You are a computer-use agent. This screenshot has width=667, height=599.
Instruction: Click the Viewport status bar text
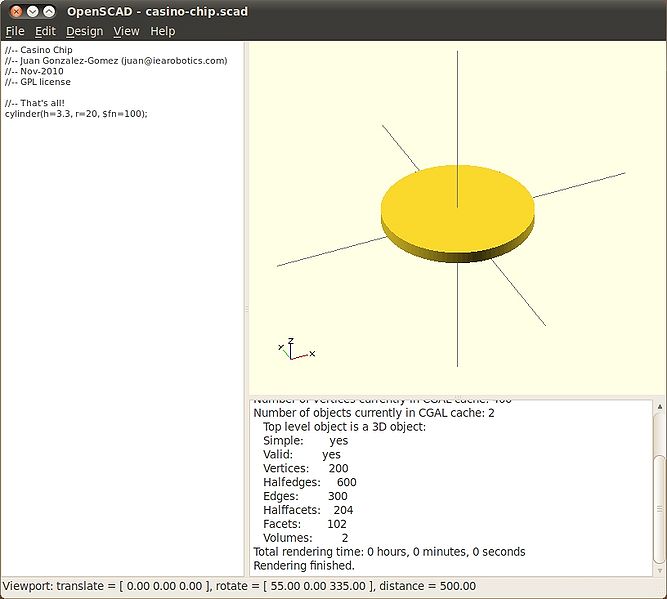coord(240,586)
